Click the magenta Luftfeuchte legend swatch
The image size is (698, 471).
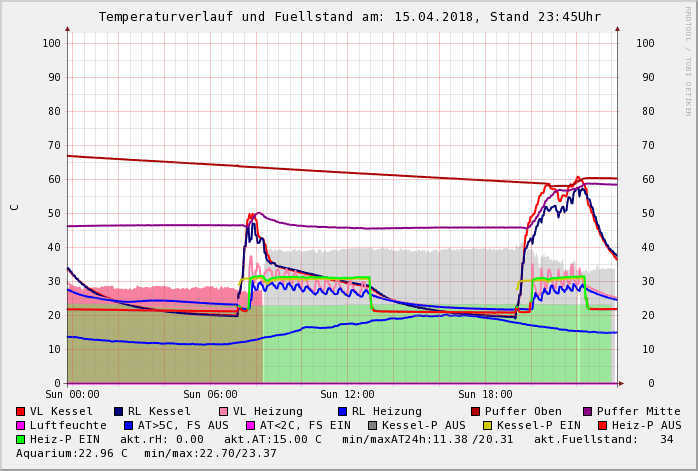(20, 425)
